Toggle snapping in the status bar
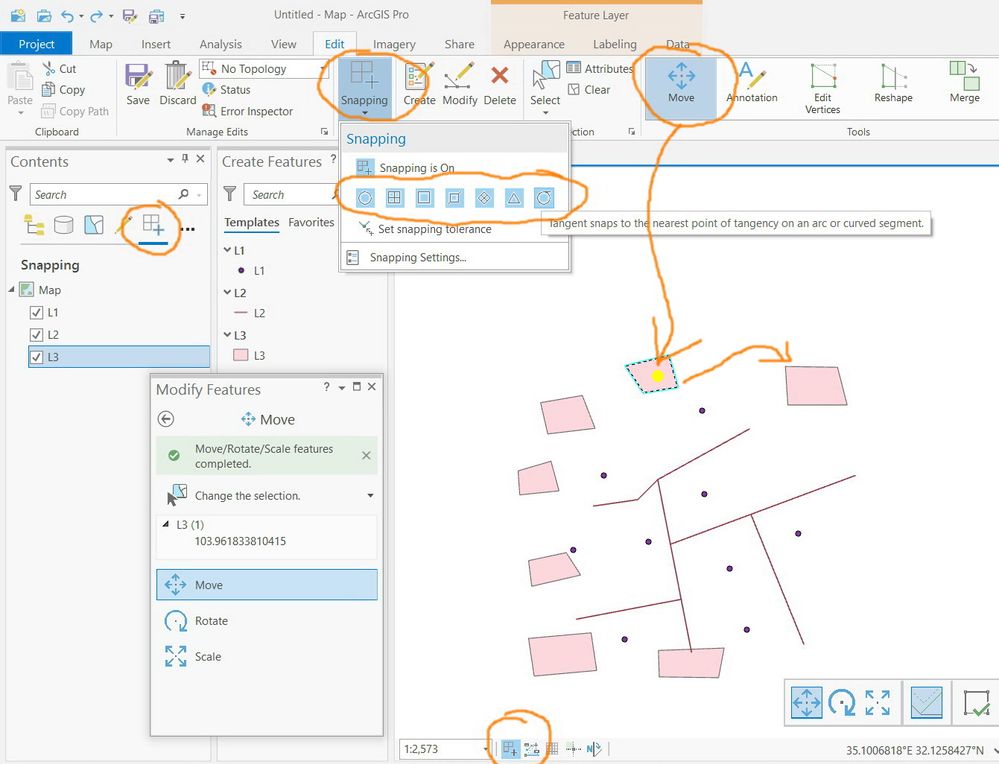 [510, 749]
